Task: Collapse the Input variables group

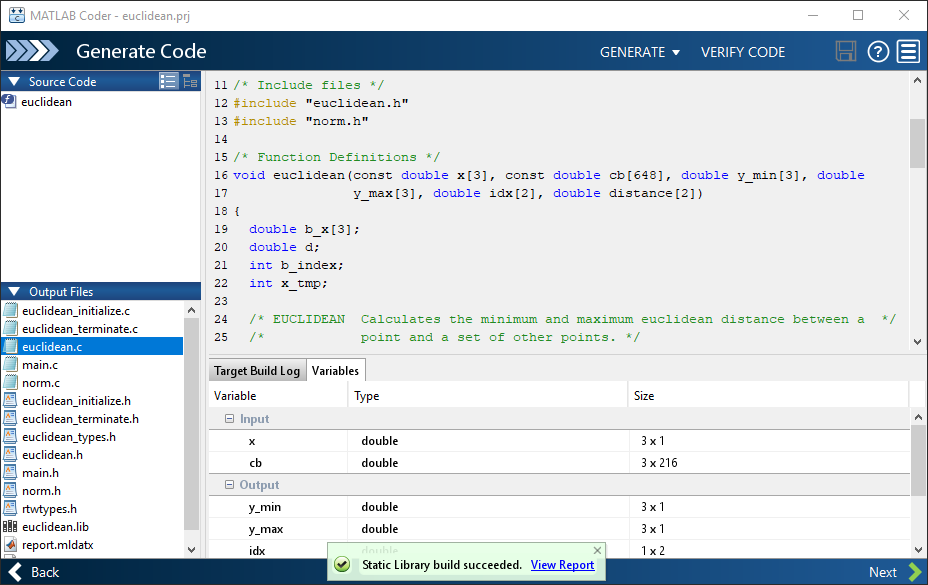Action: tap(229, 419)
